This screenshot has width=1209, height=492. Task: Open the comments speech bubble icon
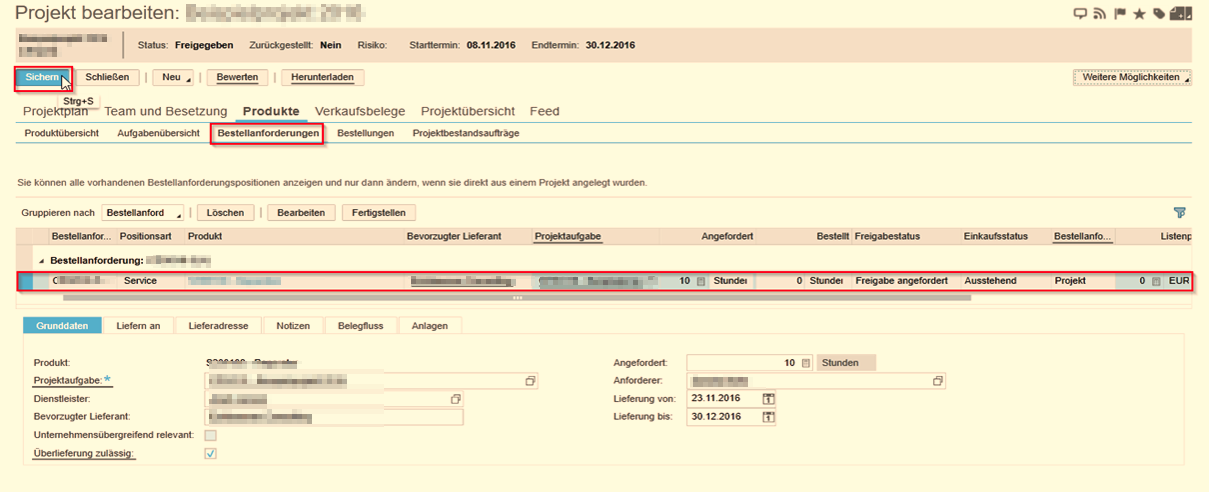pyautogui.click(x=1080, y=14)
